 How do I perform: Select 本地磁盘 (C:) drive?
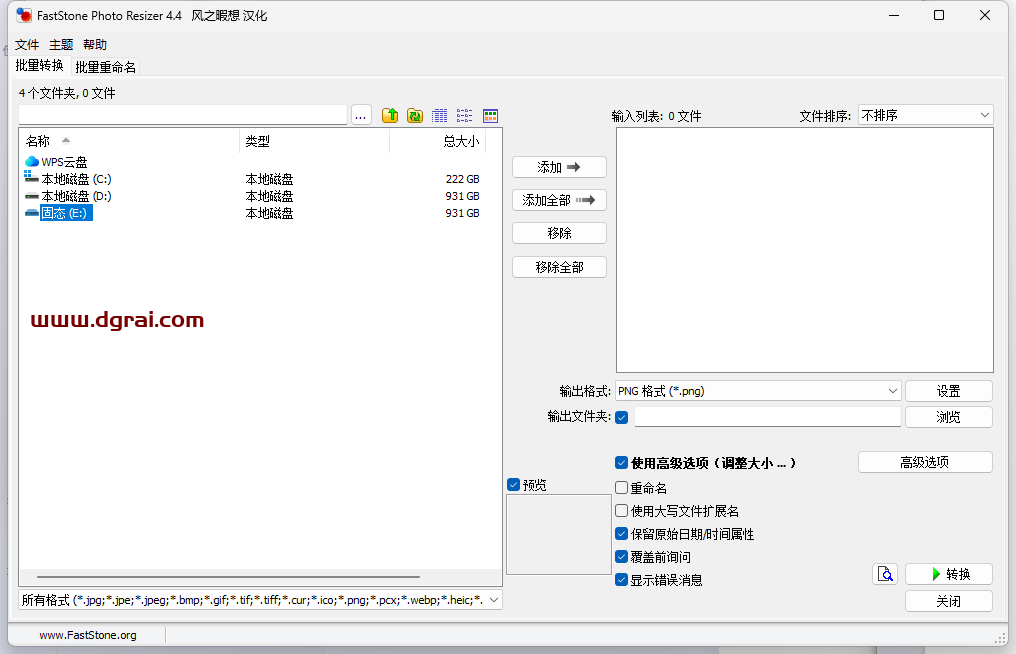tap(68, 179)
